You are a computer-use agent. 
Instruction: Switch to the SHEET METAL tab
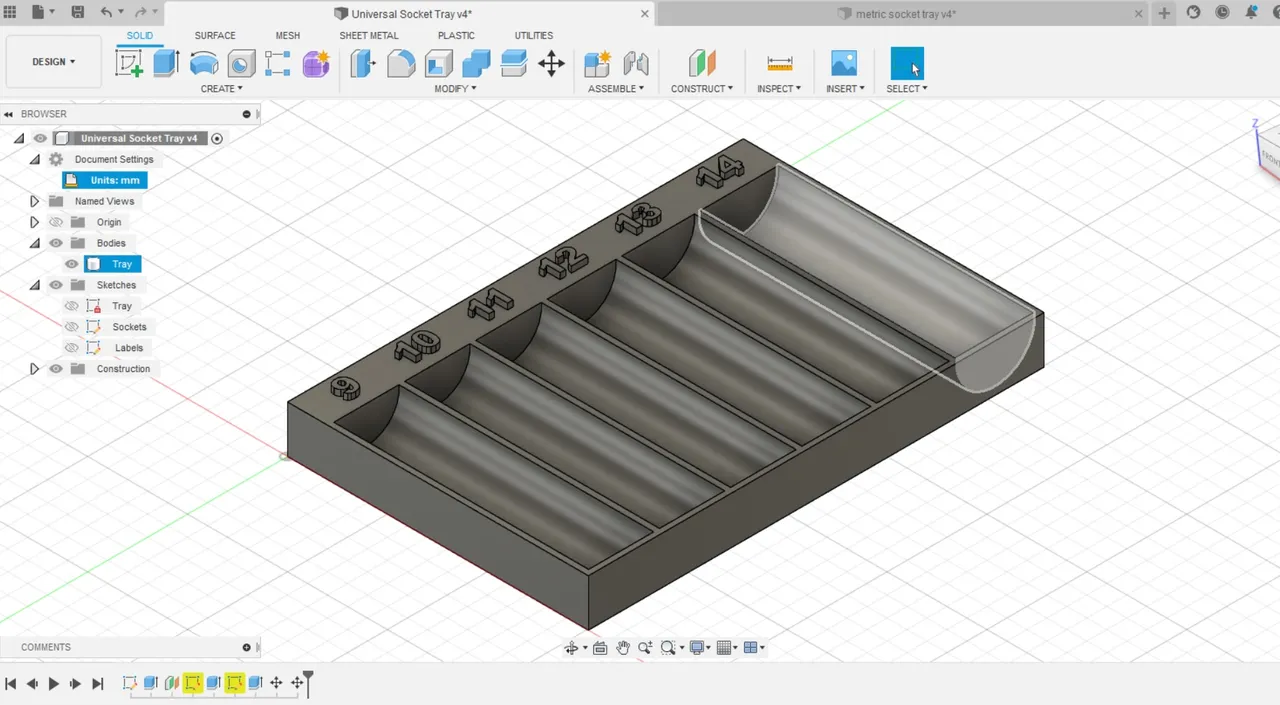[369, 36]
